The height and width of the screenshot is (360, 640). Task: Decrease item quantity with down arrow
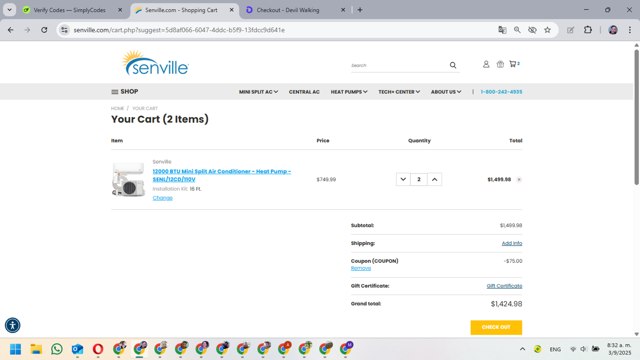tap(403, 179)
